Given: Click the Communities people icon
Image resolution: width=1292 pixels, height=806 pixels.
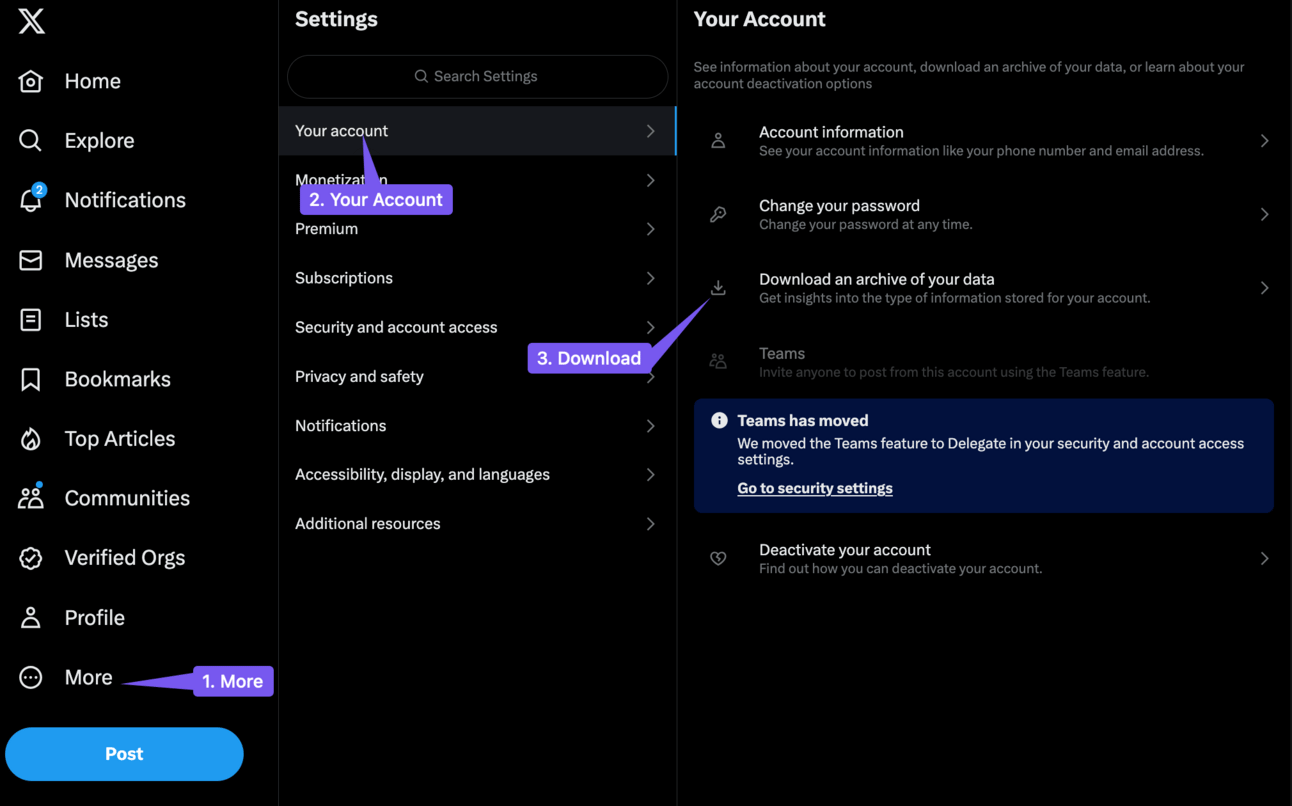Looking at the screenshot, I should [31, 498].
